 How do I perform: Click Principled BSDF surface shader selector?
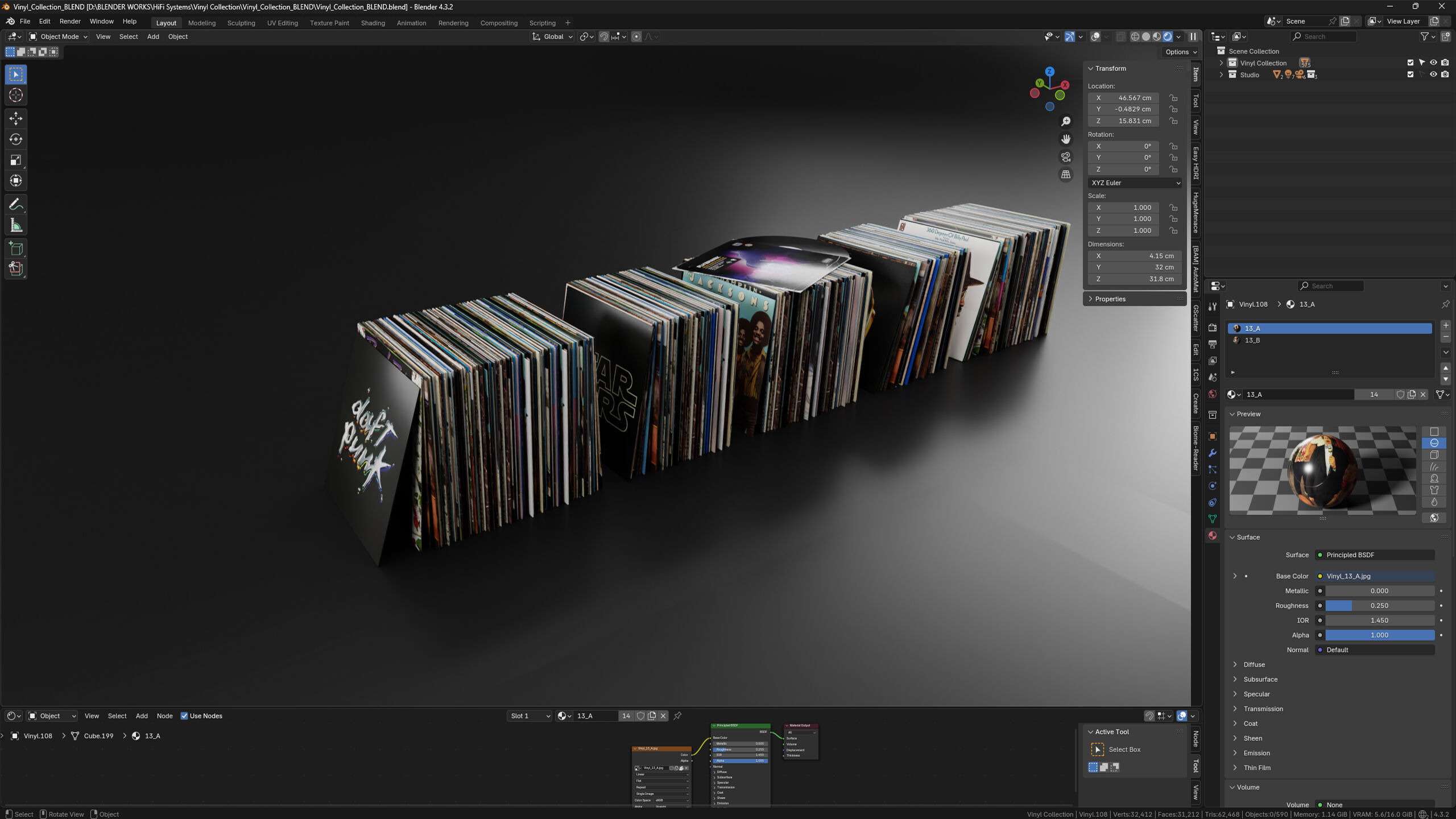1375,555
